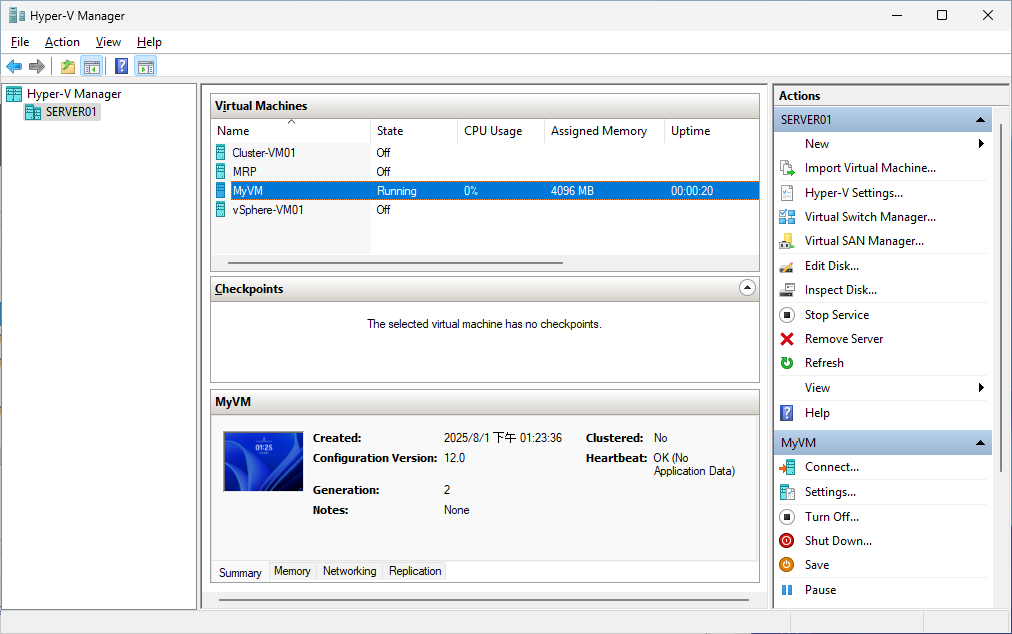The width and height of the screenshot is (1012, 634).
Task: Click the Connect icon for MyVM
Action: point(787,467)
